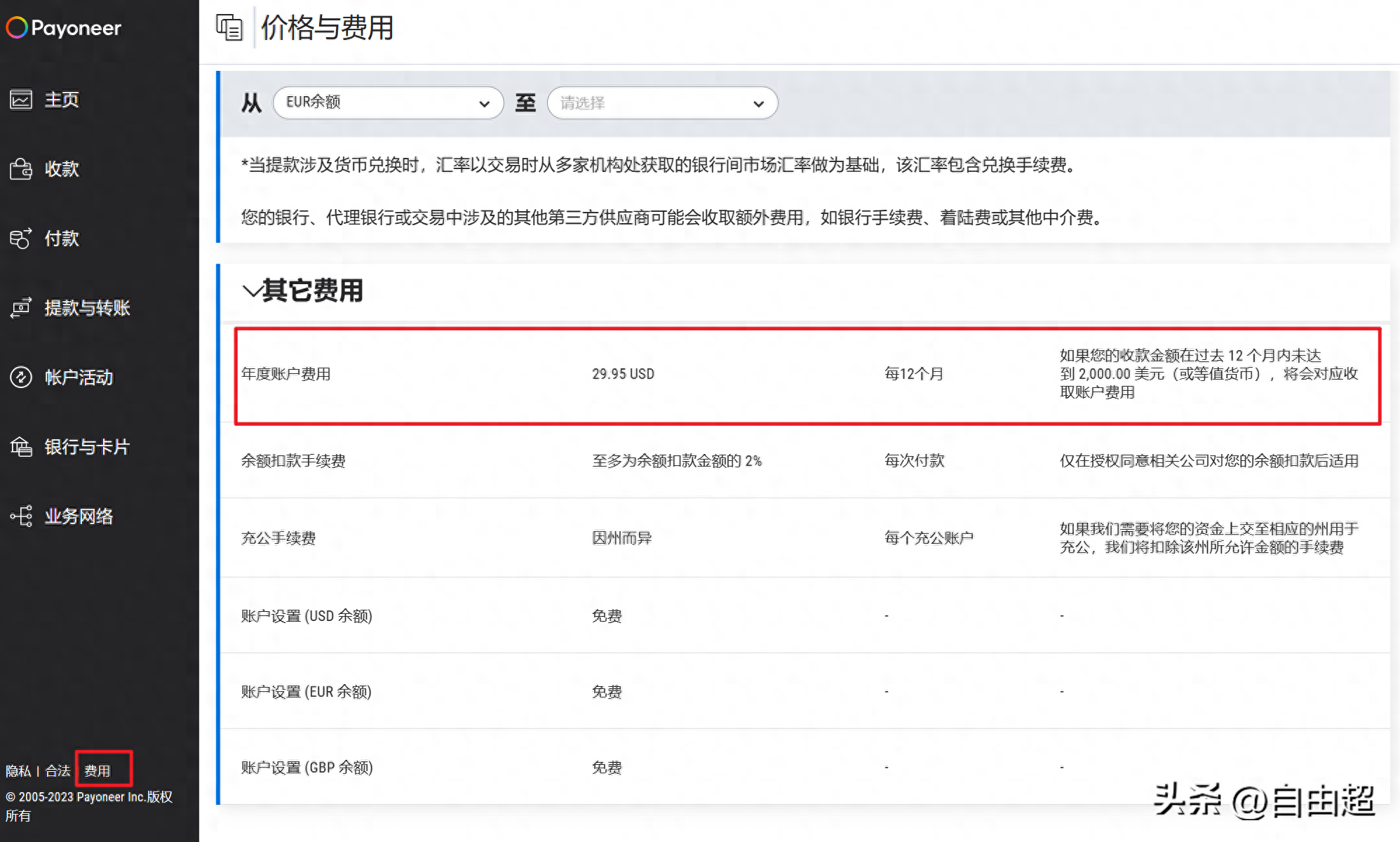Click the 银行与卡片 bank icon
This screenshot has width=1400, height=842.
click(x=21, y=447)
